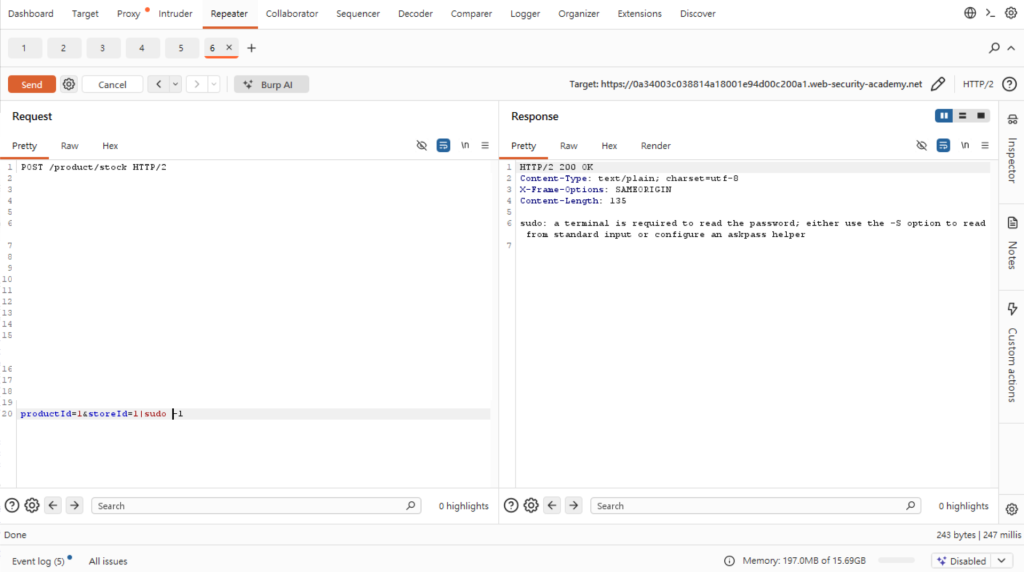Toggle show newlines \n in Request
The width and height of the screenshot is (1024, 572).
pyautogui.click(x=465, y=145)
